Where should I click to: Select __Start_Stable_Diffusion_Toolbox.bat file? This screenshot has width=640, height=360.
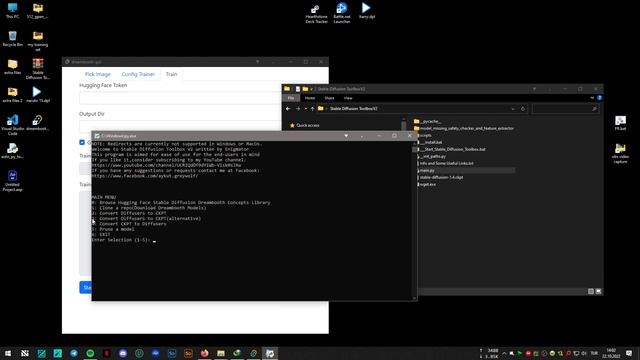452,149
